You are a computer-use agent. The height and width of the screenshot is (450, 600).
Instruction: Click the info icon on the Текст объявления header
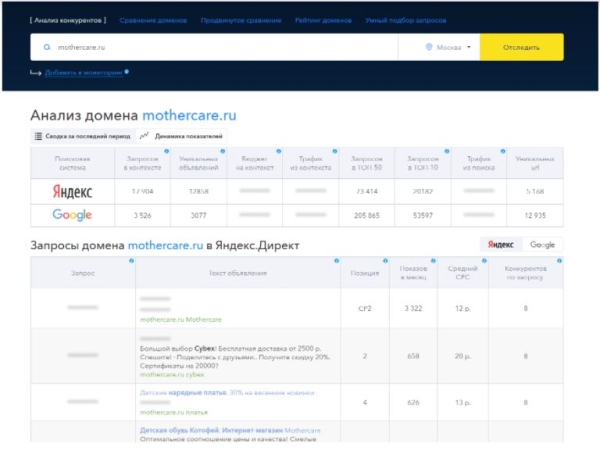336,261
